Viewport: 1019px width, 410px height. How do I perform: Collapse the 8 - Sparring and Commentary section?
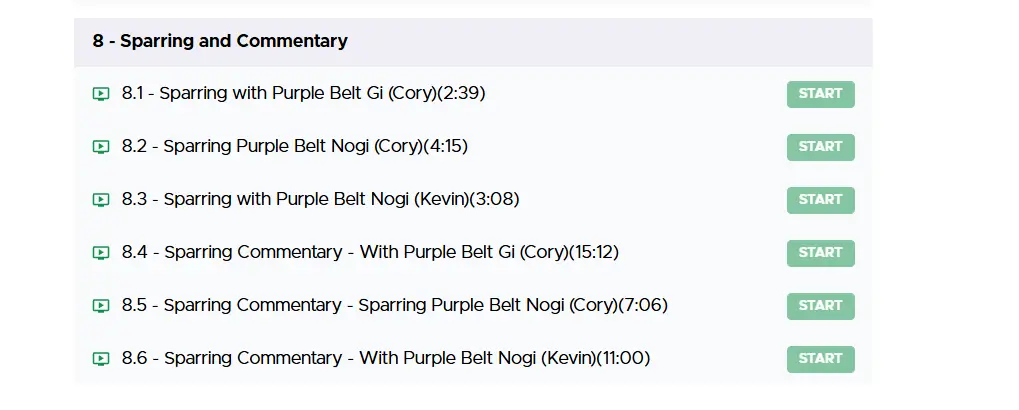click(x=220, y=42)
